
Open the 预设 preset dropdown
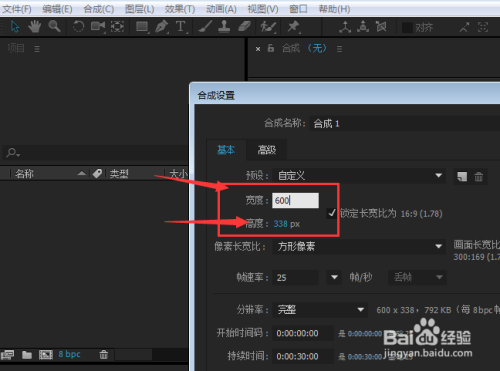359,176
